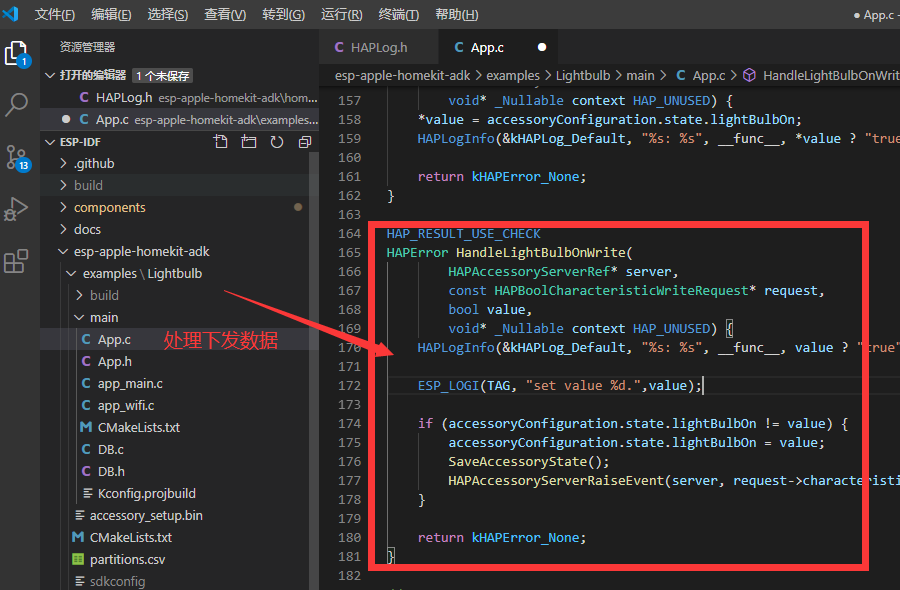Image resolution: width=900 pixels, height=590 pixels.
Task: Click SaveAccessoryState(); in editor
Action: click(x=529, y=461)
